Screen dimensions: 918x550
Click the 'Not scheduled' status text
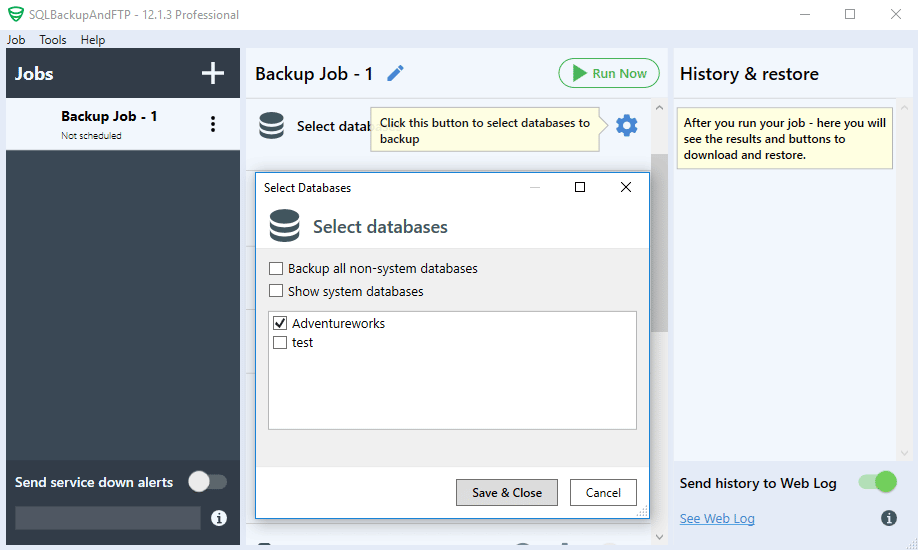coord(91,135)
